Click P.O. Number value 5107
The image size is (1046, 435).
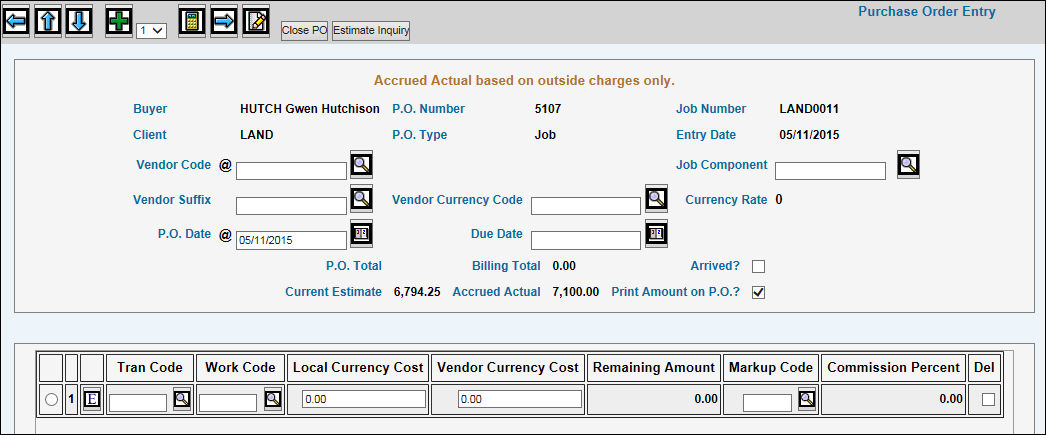coord(548,109)
